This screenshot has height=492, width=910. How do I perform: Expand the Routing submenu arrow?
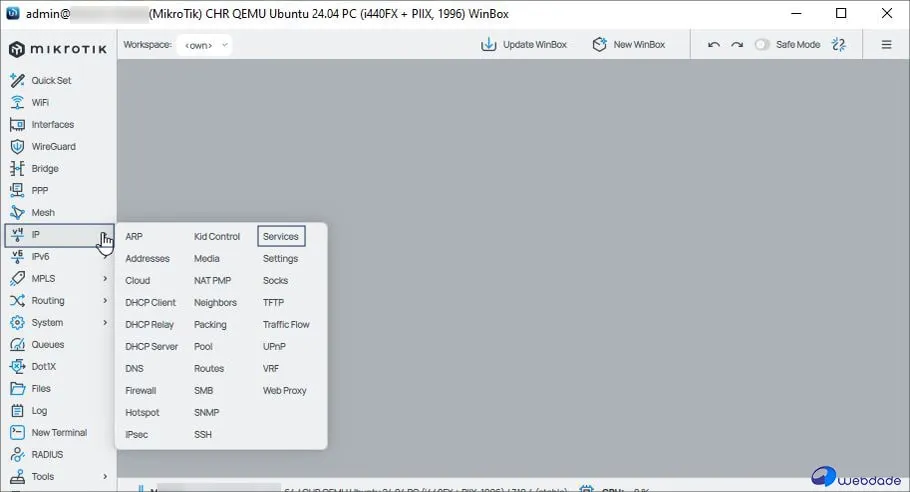[x=105, y=300]
